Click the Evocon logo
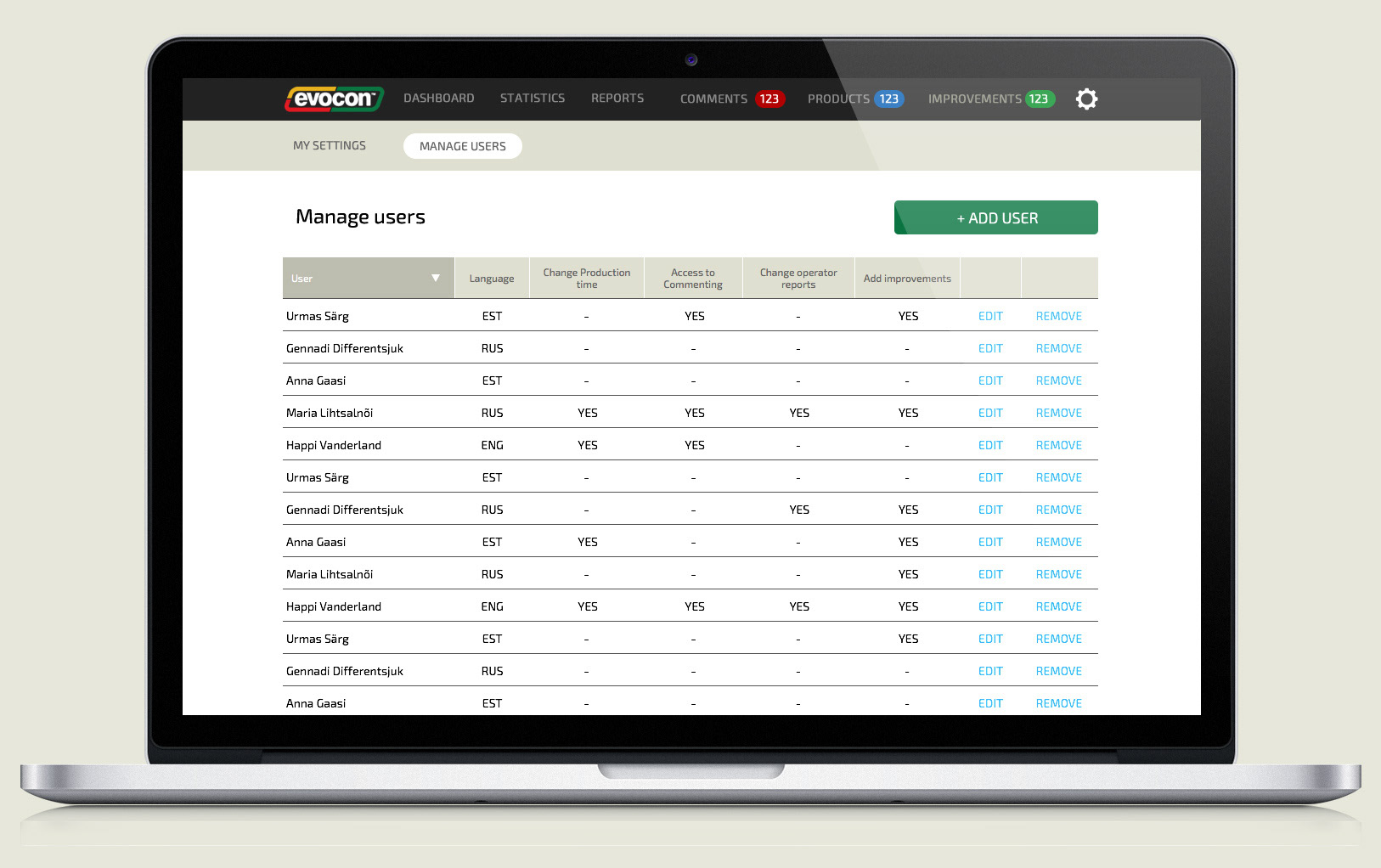Image resolution: width=1381 pixels, height=868 pixels. tap(334, 99)
